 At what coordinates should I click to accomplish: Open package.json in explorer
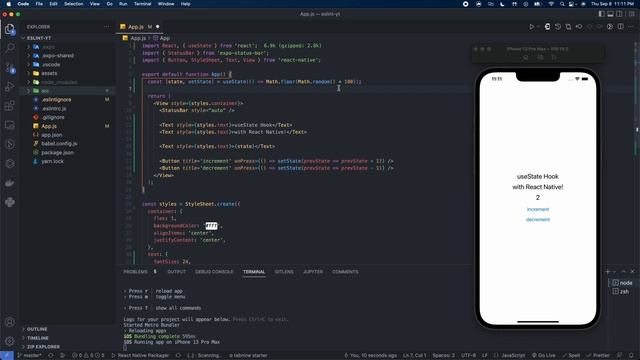[x=58, y=153]
